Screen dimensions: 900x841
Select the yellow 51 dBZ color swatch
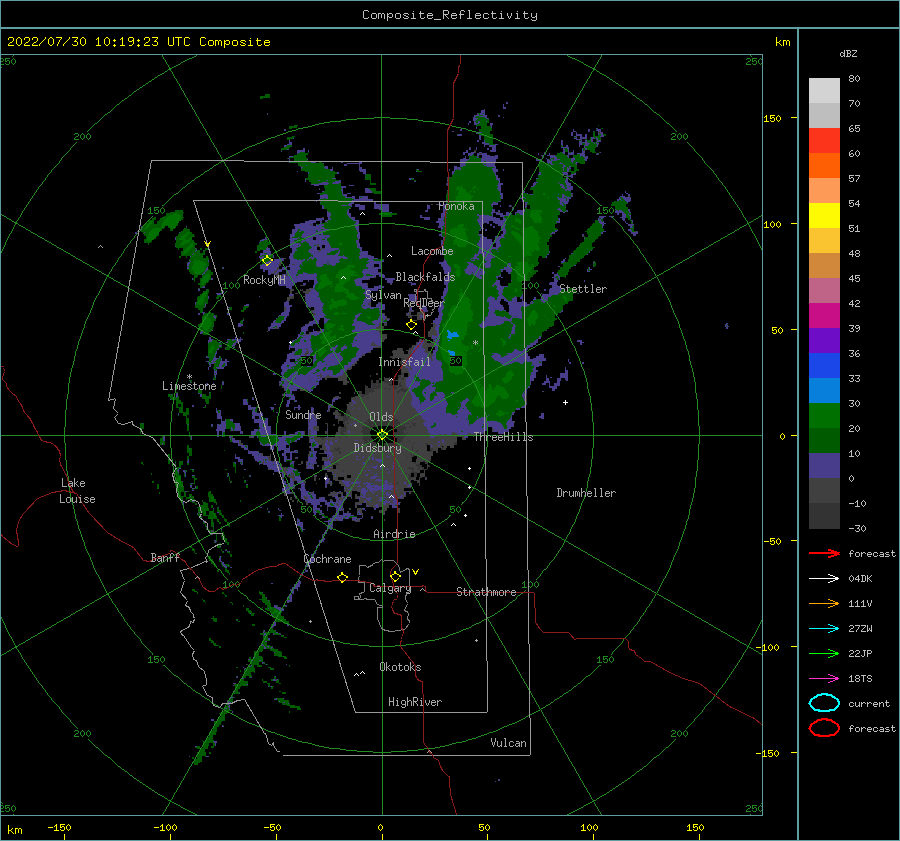(824, 216)
